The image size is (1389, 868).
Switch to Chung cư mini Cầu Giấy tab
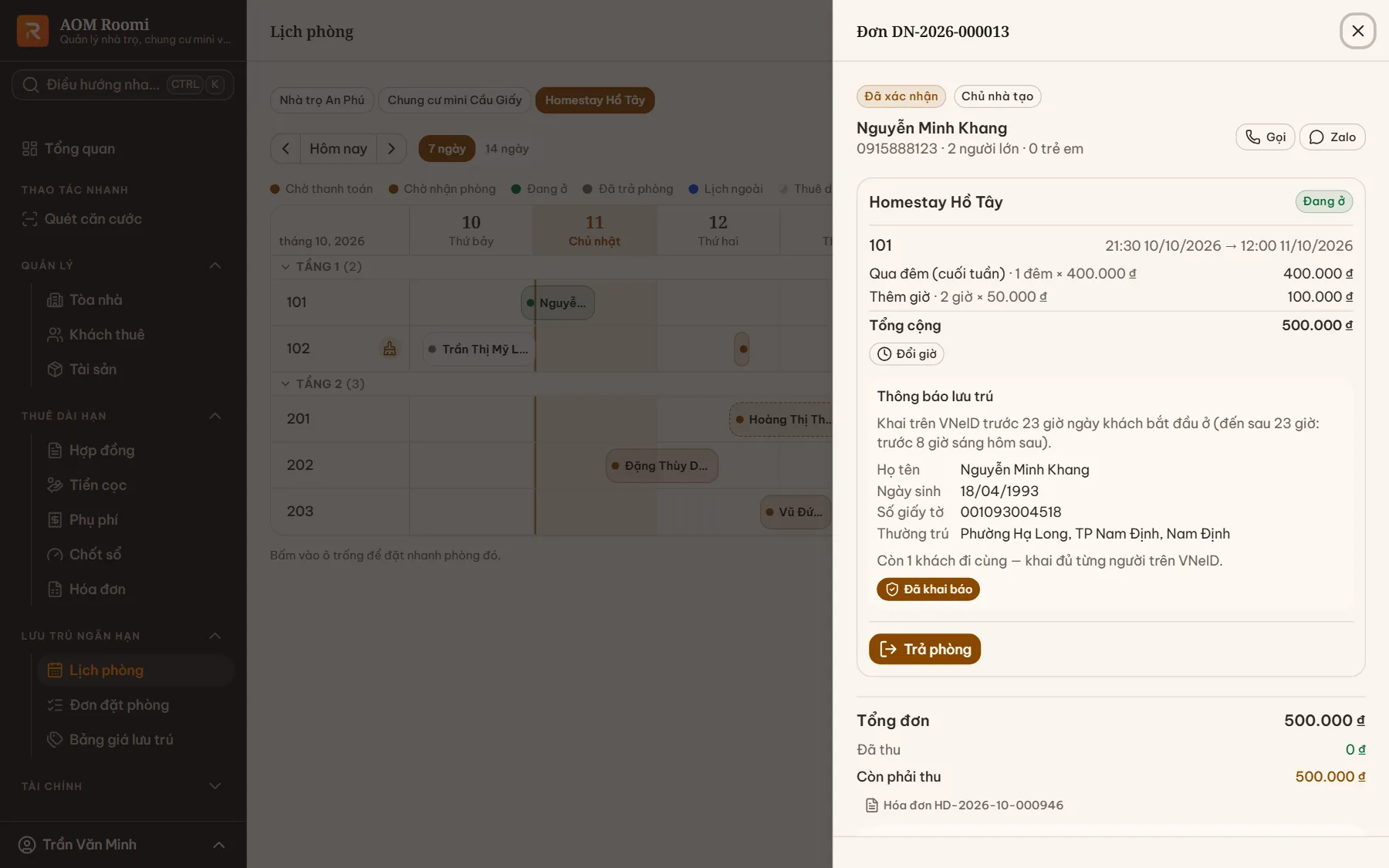tap(455, 100)
